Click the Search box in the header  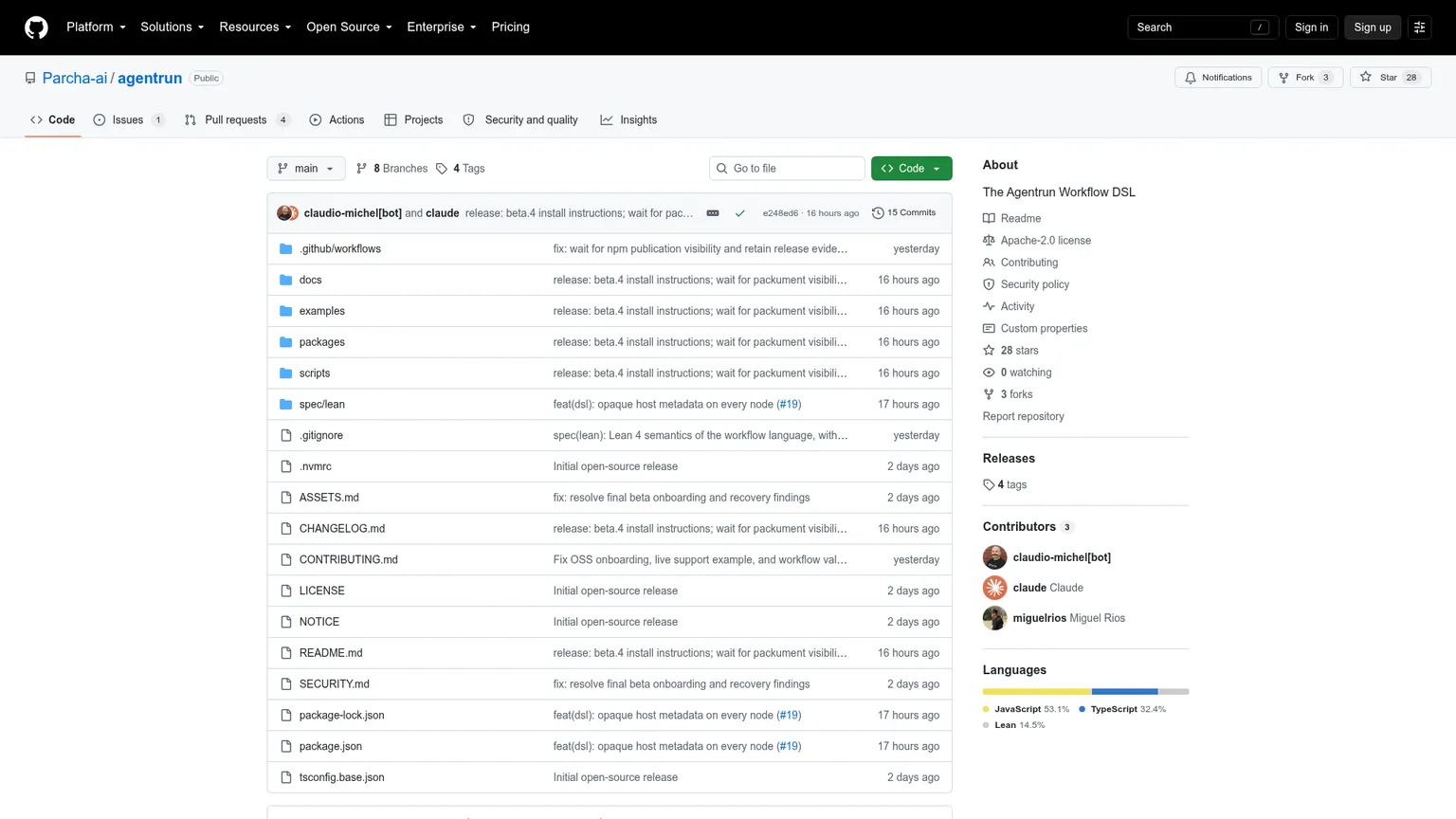pos(1203,27)
